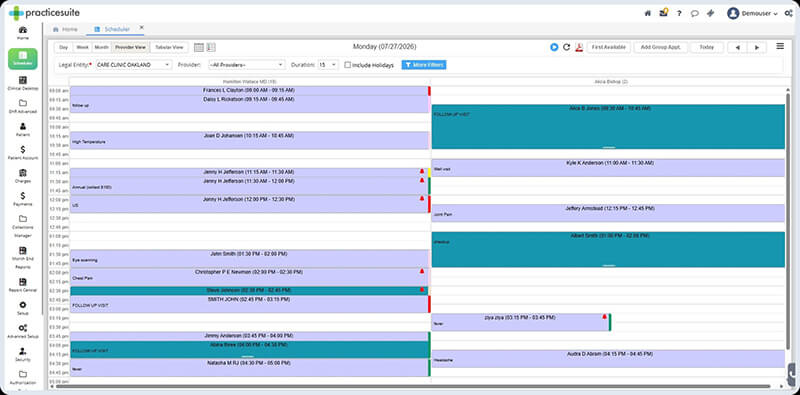Open EHR Advanced folder in sidebar

[x=22, y=106]
